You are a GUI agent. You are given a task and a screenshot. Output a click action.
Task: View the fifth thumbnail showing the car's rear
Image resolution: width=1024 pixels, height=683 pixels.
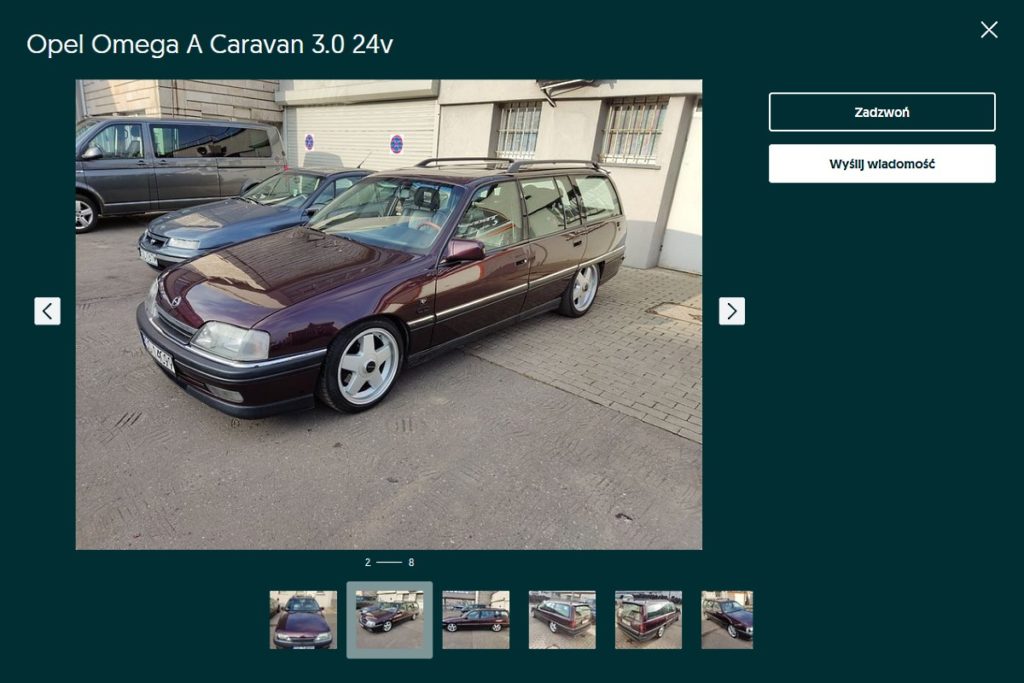(648, 620)
